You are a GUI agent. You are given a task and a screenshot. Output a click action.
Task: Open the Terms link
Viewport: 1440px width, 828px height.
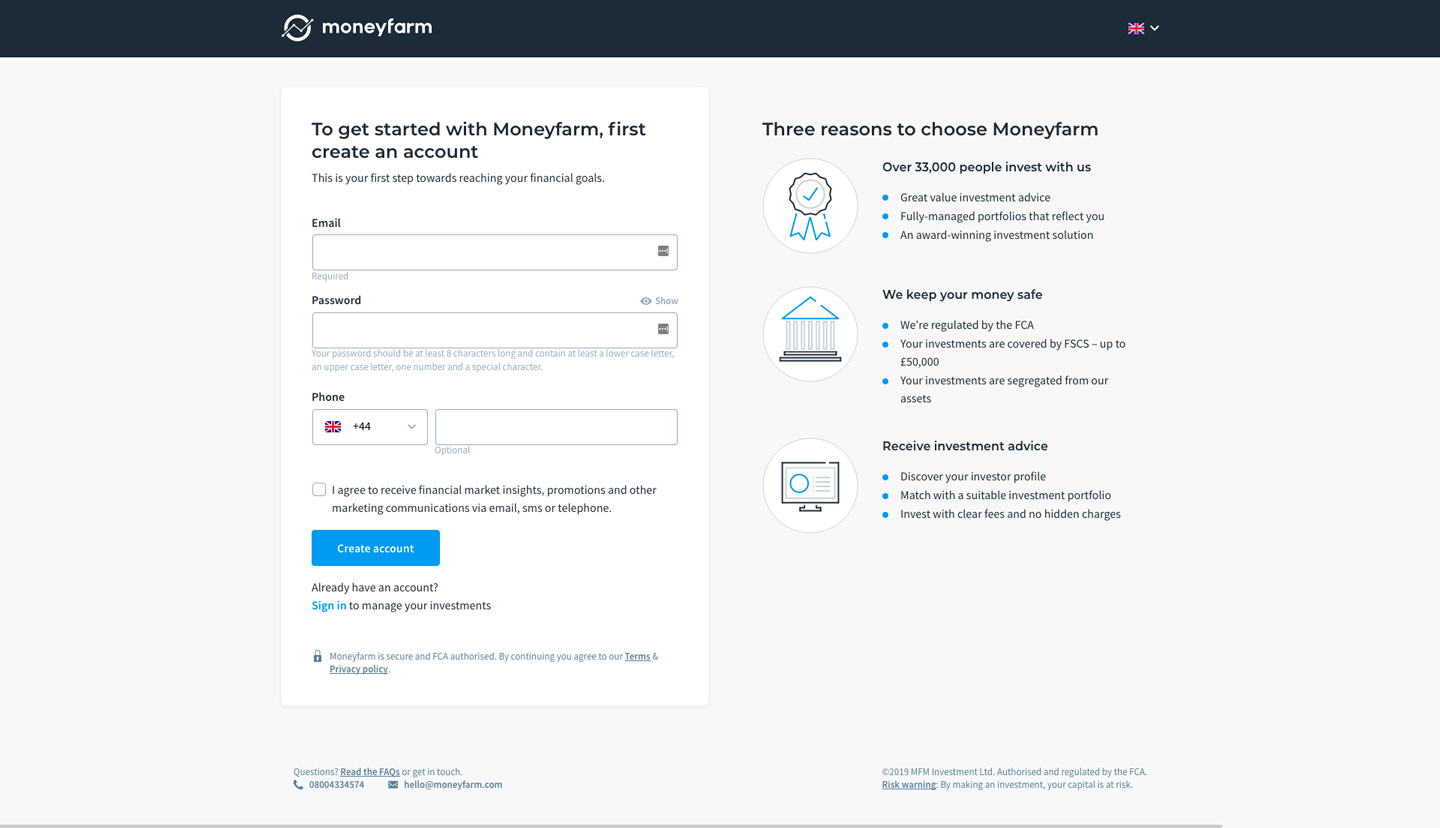[637, 656]
